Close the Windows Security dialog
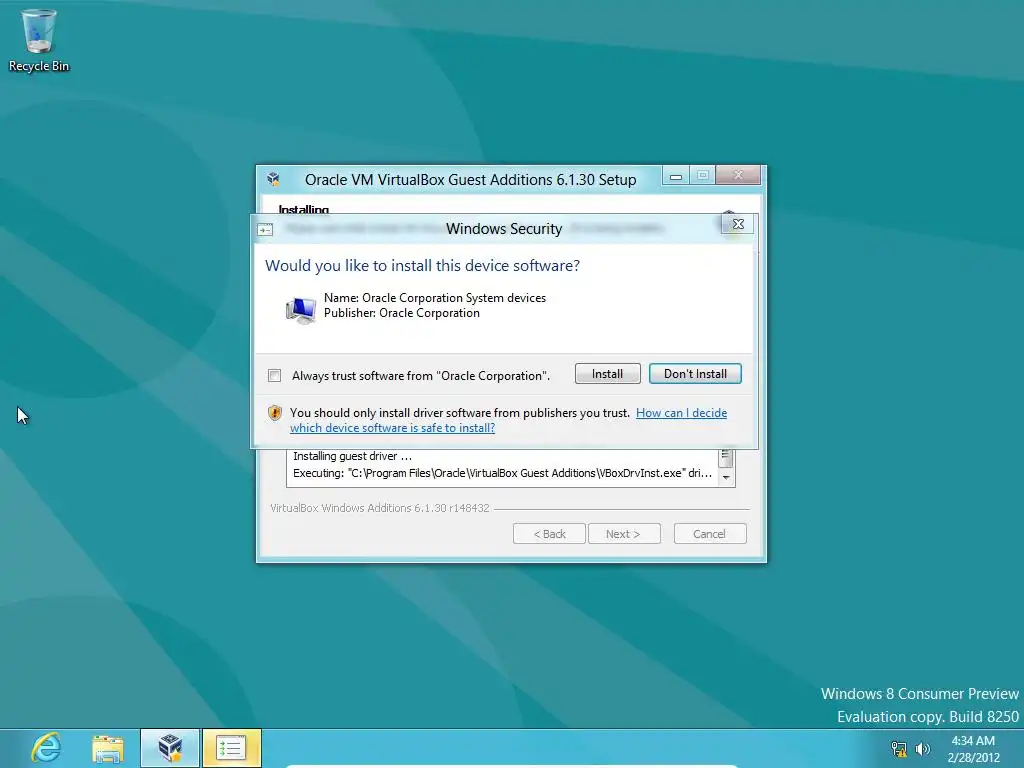This screenshot has width=1024, height=768. tap(738, 224)
